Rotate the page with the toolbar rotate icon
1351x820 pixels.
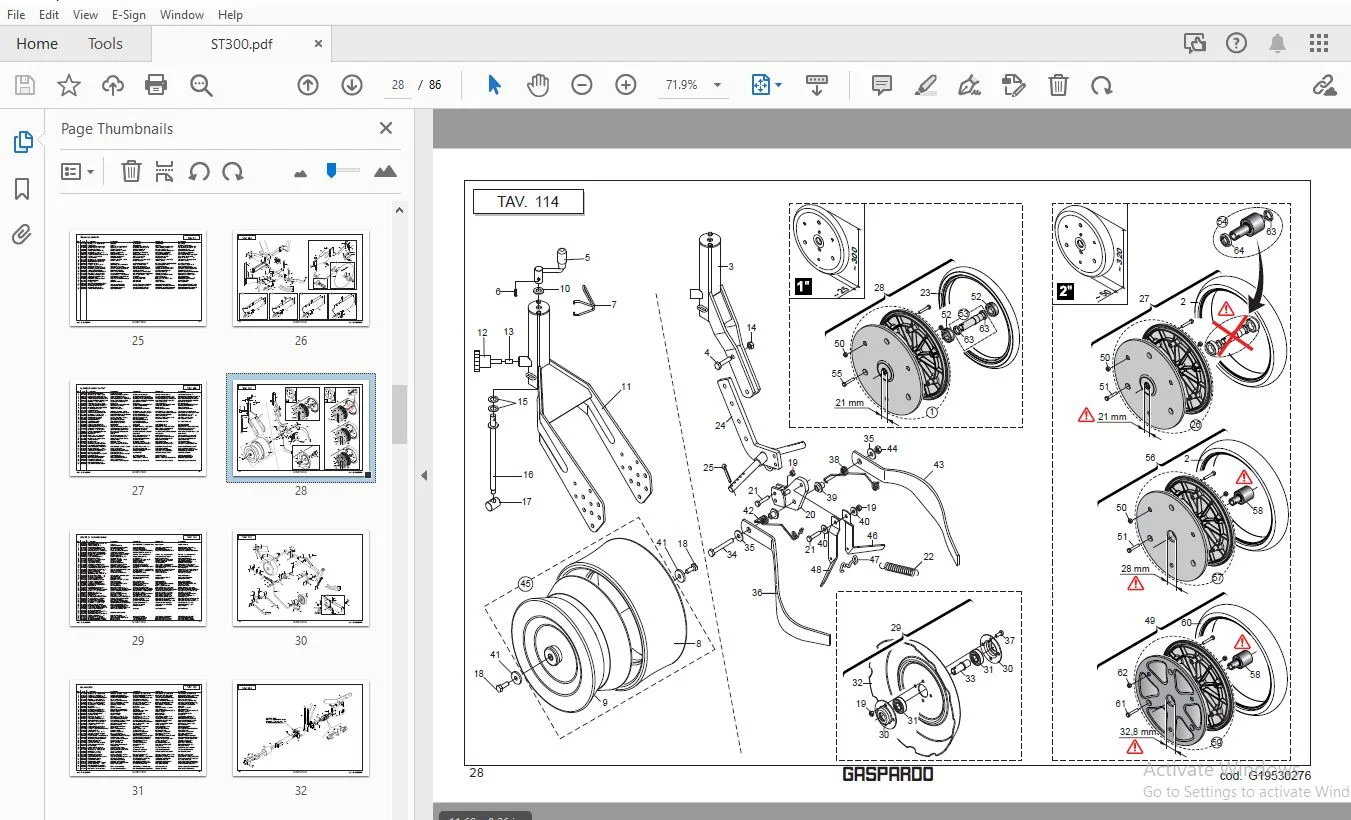click(1102, 85)
